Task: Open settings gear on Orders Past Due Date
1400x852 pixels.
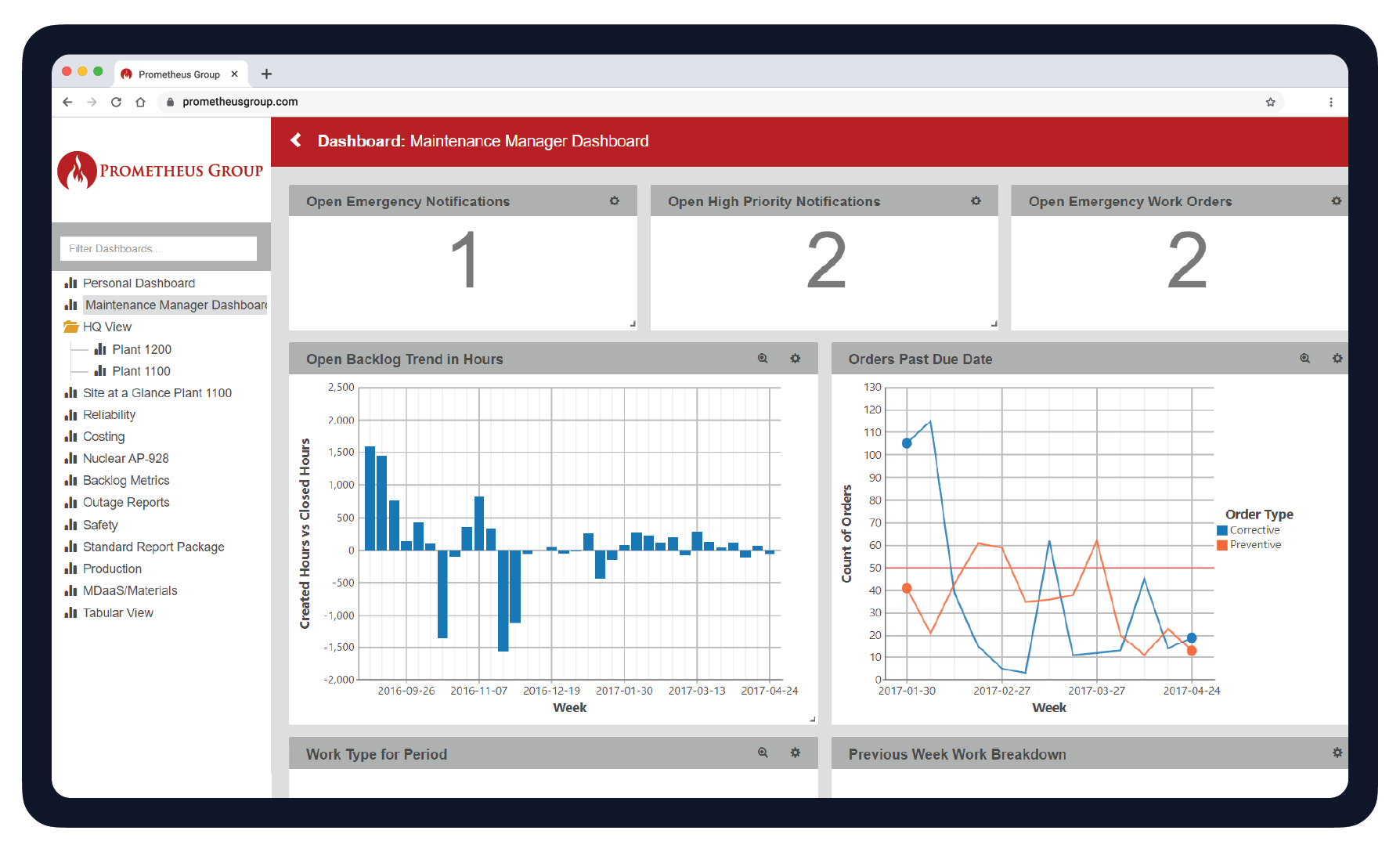Action: 1337,359
